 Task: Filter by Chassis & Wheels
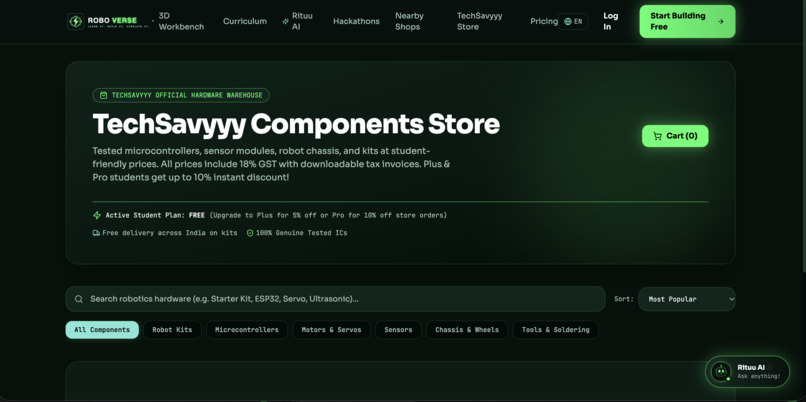tap(467, 330)
